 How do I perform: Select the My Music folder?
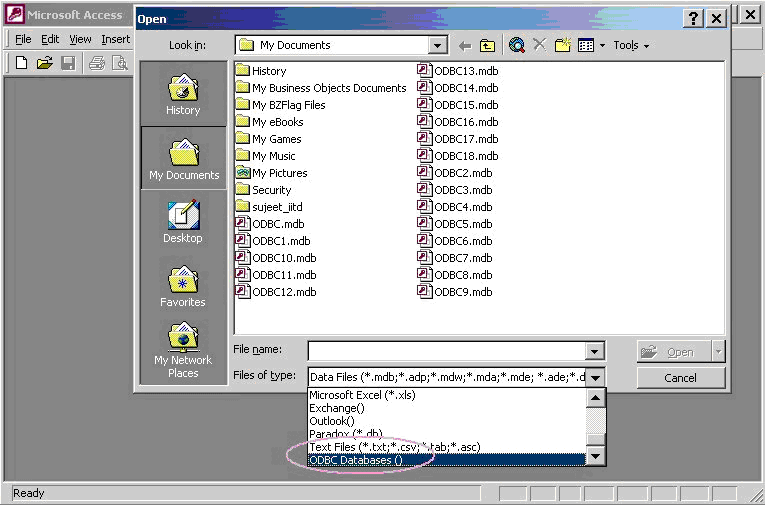pos(266,156)
